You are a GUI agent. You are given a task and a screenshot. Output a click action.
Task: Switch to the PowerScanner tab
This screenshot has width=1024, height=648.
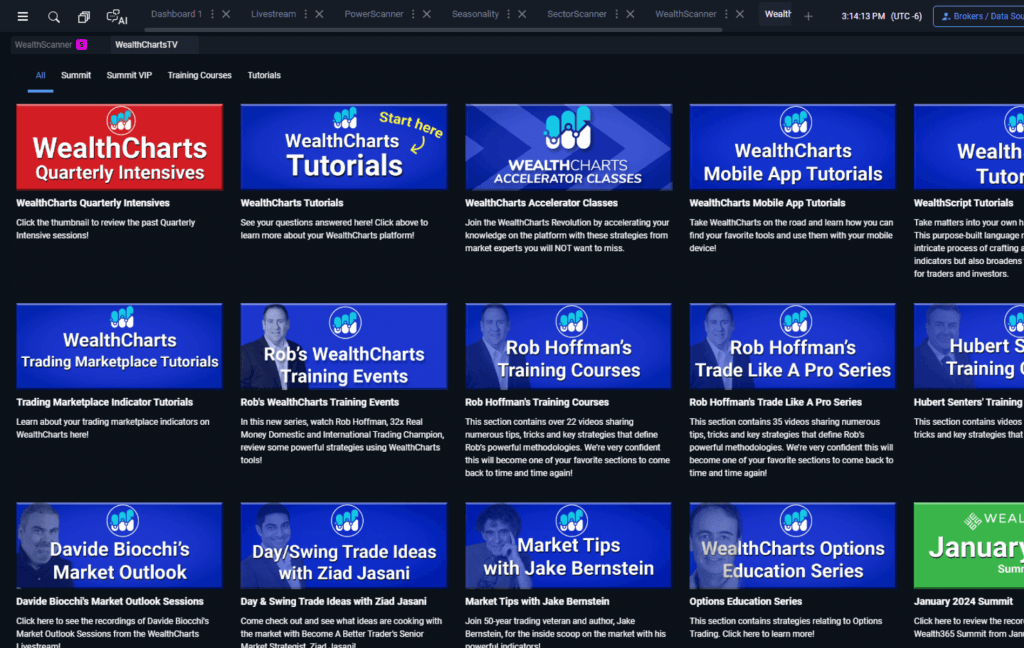point(374,14)
